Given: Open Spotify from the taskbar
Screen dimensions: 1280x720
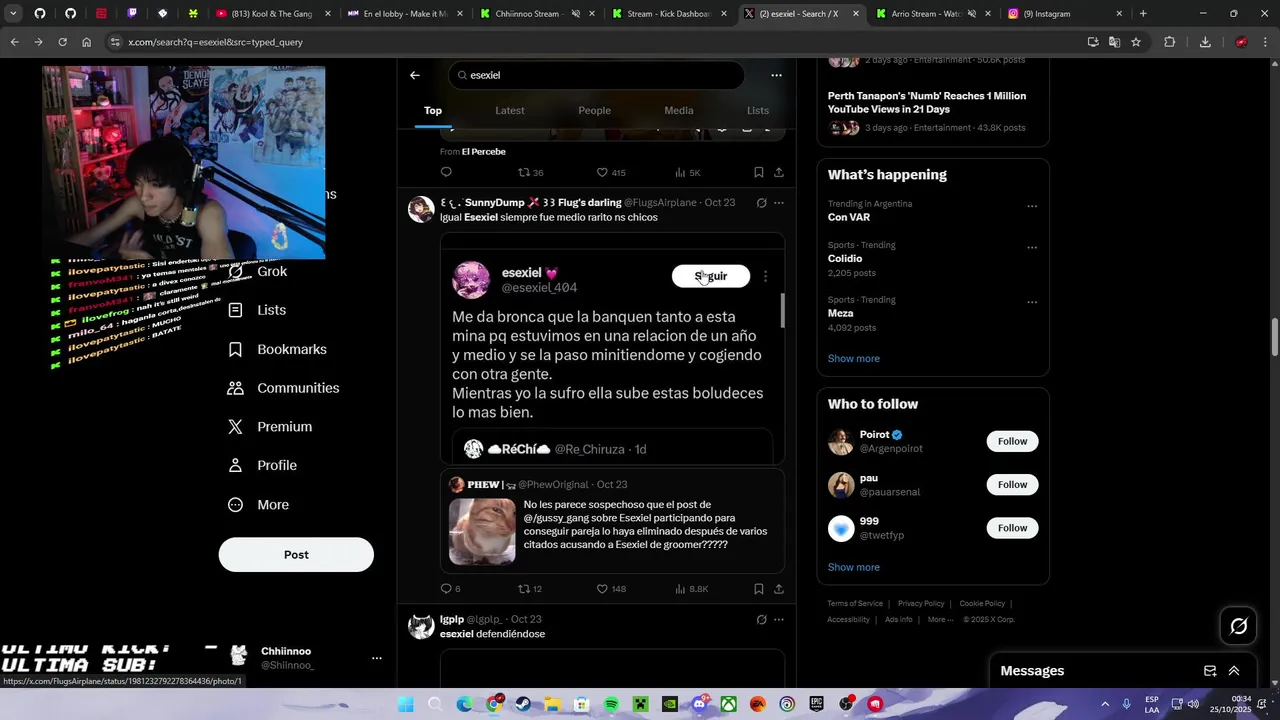Looking at the screenshot, I should [611, 704].
